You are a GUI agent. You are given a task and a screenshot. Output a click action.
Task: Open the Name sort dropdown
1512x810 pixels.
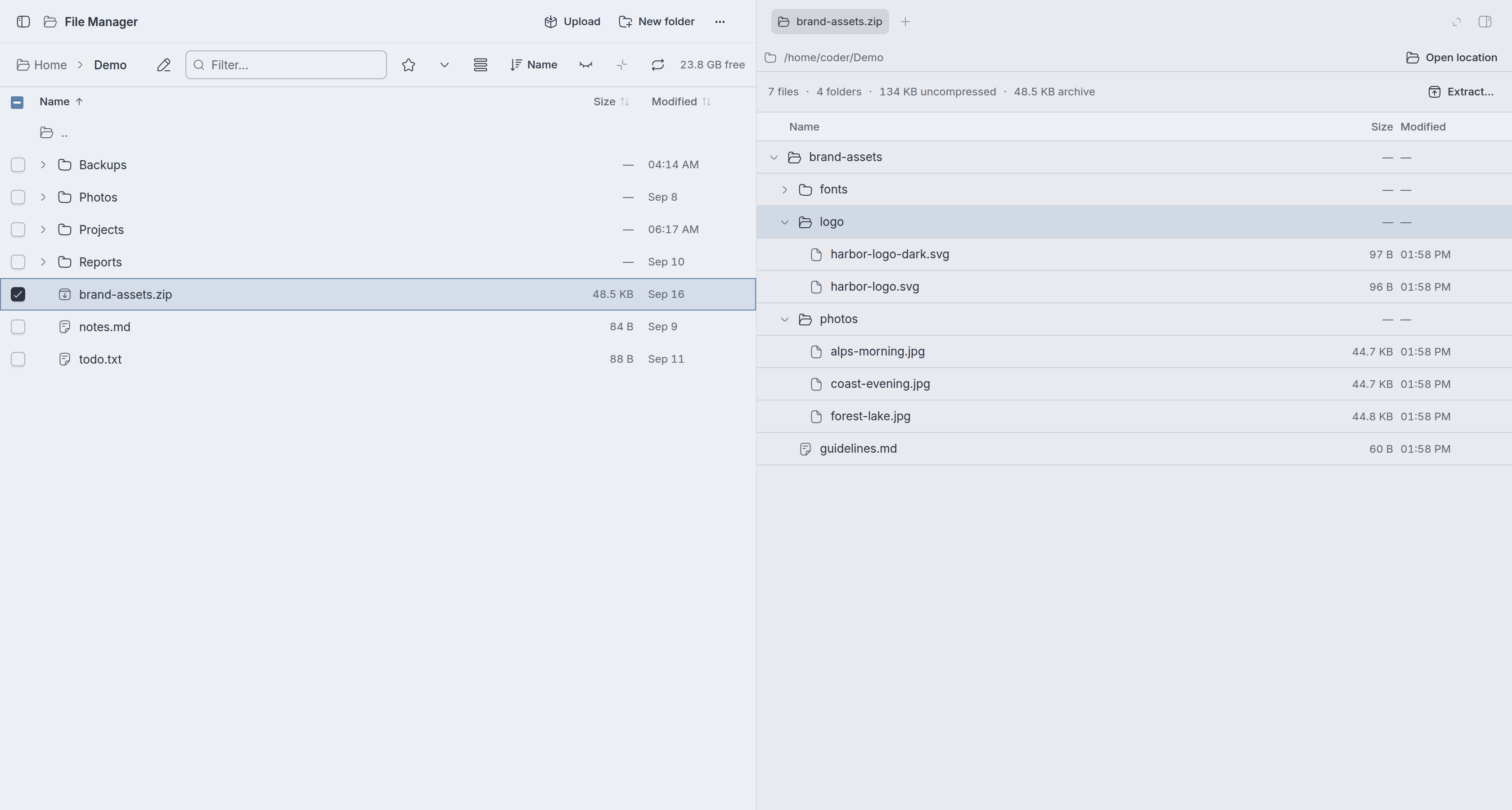[534, 64]
